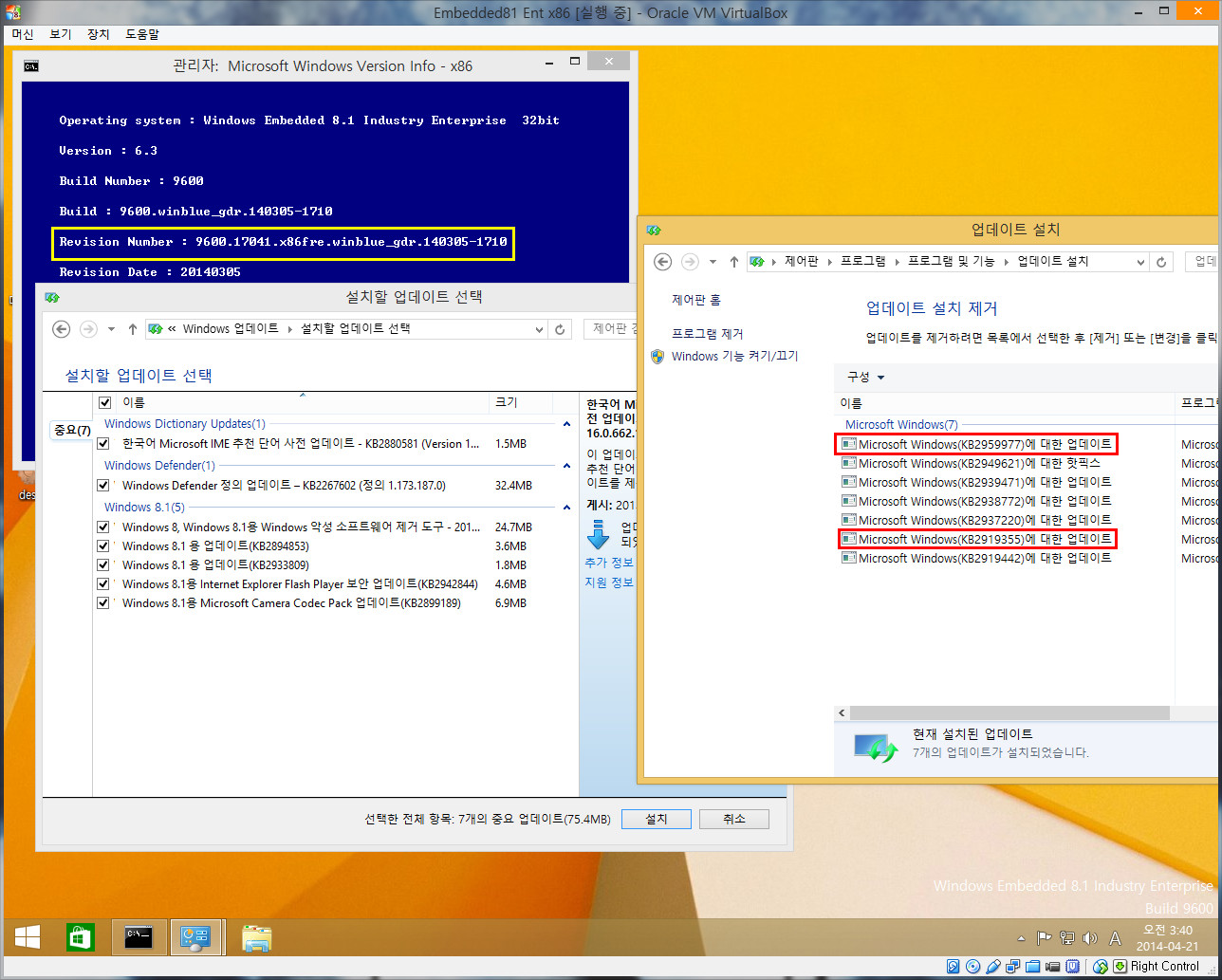Open the 제어판 홈 link
This screenshot has width=1222, height=980.
[x=696, y=300]
